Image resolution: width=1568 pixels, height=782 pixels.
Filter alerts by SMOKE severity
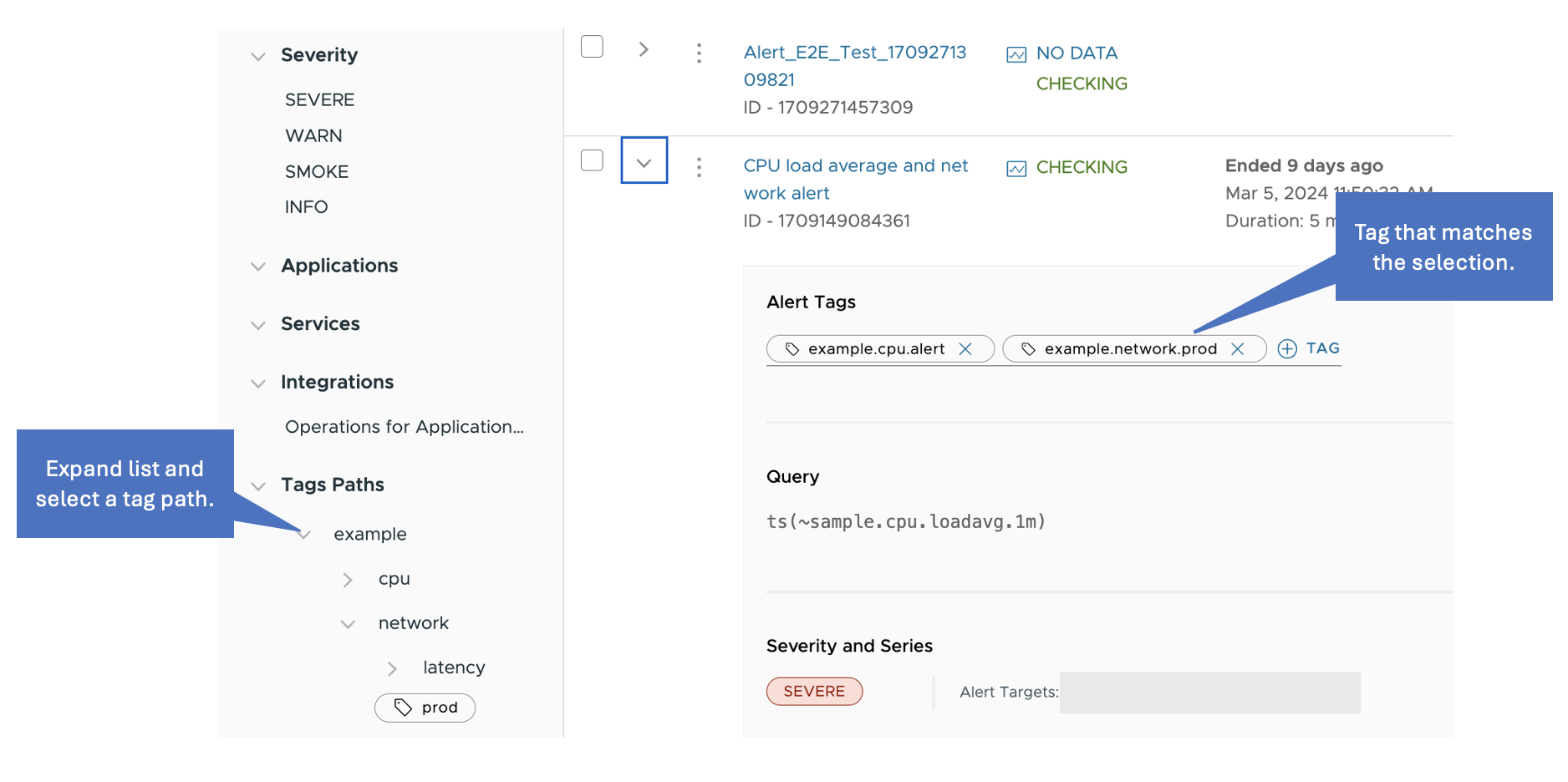[x=317, y=172]
